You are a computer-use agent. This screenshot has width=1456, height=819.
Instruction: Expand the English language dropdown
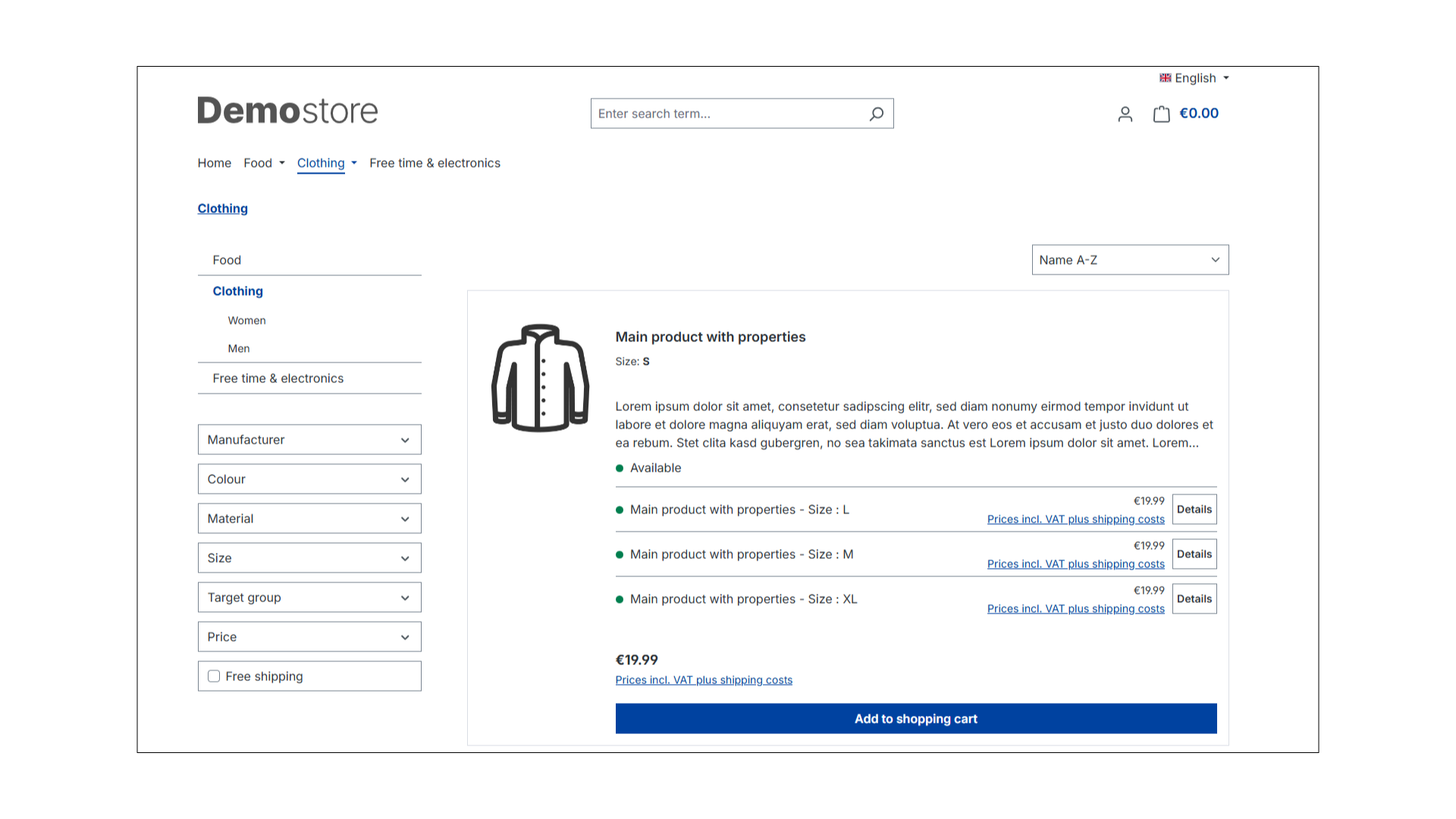[1194, 78]
